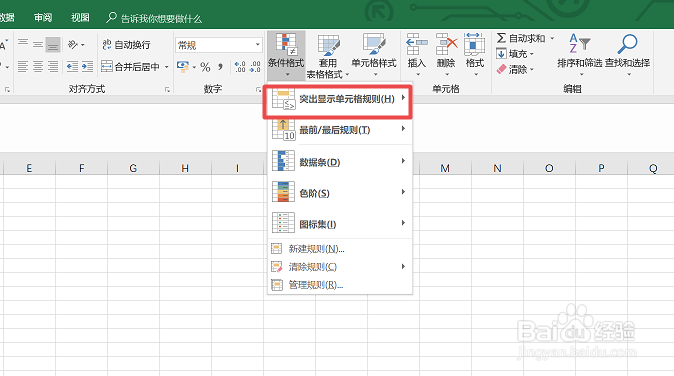Center text horizontally
The height and width of the screenshot is (376, 674).
38,67
